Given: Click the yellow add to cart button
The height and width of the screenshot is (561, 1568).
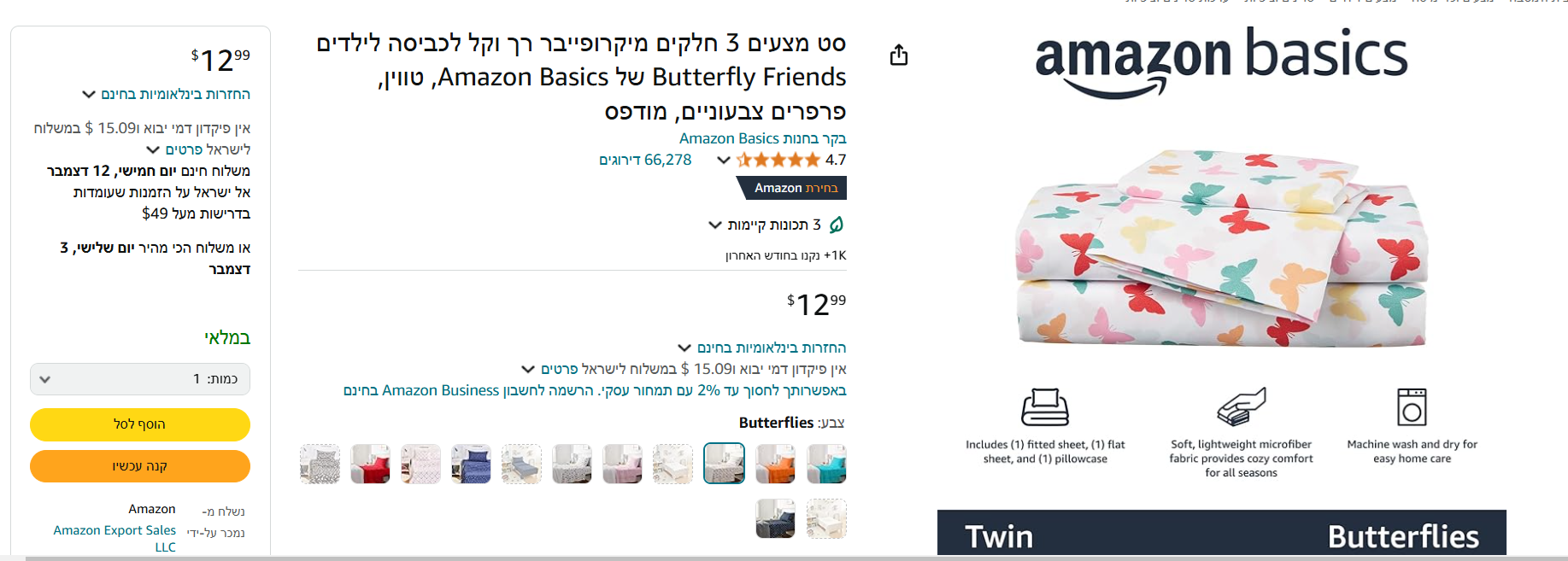Looking at the screenshot, I should point(140,424).
